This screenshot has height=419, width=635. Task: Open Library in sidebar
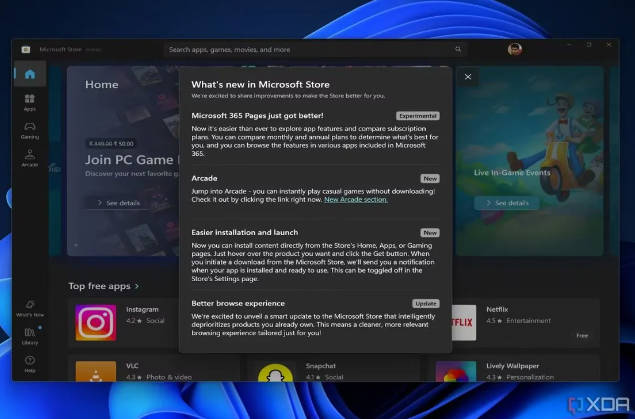(x=30, y=336)
